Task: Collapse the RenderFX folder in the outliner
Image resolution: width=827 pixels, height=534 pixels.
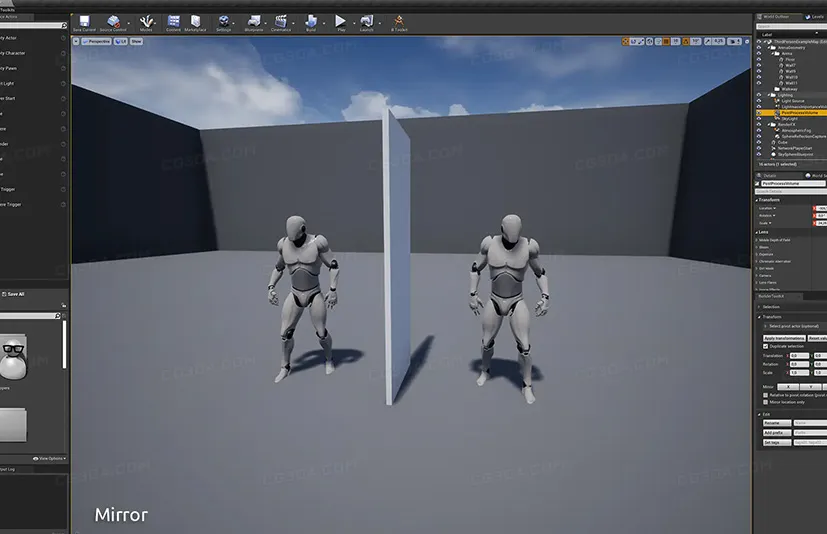Action: coord(769,125)
